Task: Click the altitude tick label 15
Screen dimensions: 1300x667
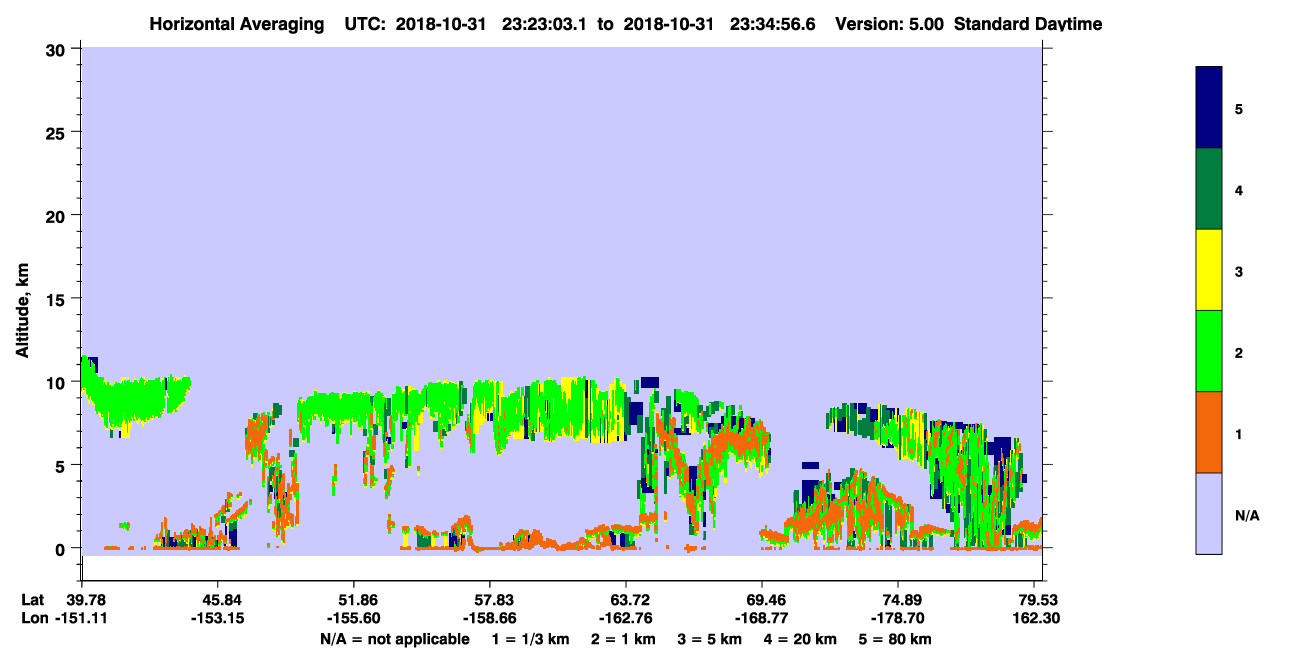Action: (58, 299)
